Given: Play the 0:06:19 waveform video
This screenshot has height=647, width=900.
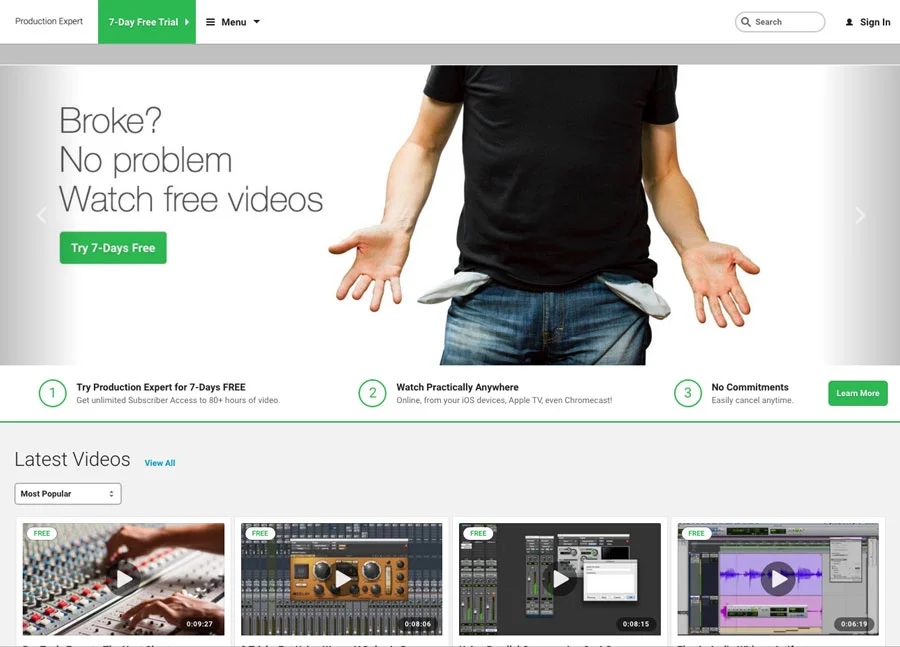Looking at the screenshot, I should (x=778, y=579).
